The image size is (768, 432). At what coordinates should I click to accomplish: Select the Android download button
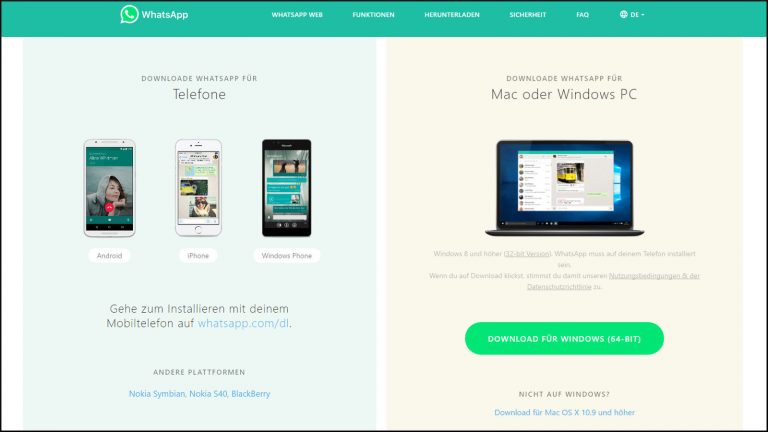pos(109,256)
